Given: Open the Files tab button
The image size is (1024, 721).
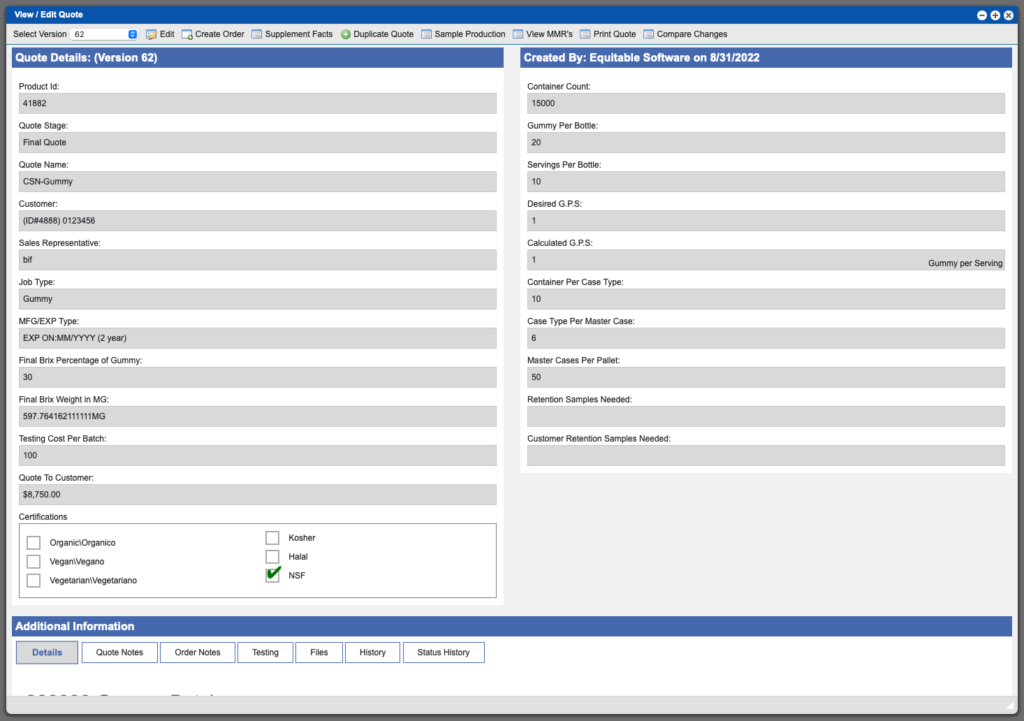Looking at the screenshot, I should [318, 652].
